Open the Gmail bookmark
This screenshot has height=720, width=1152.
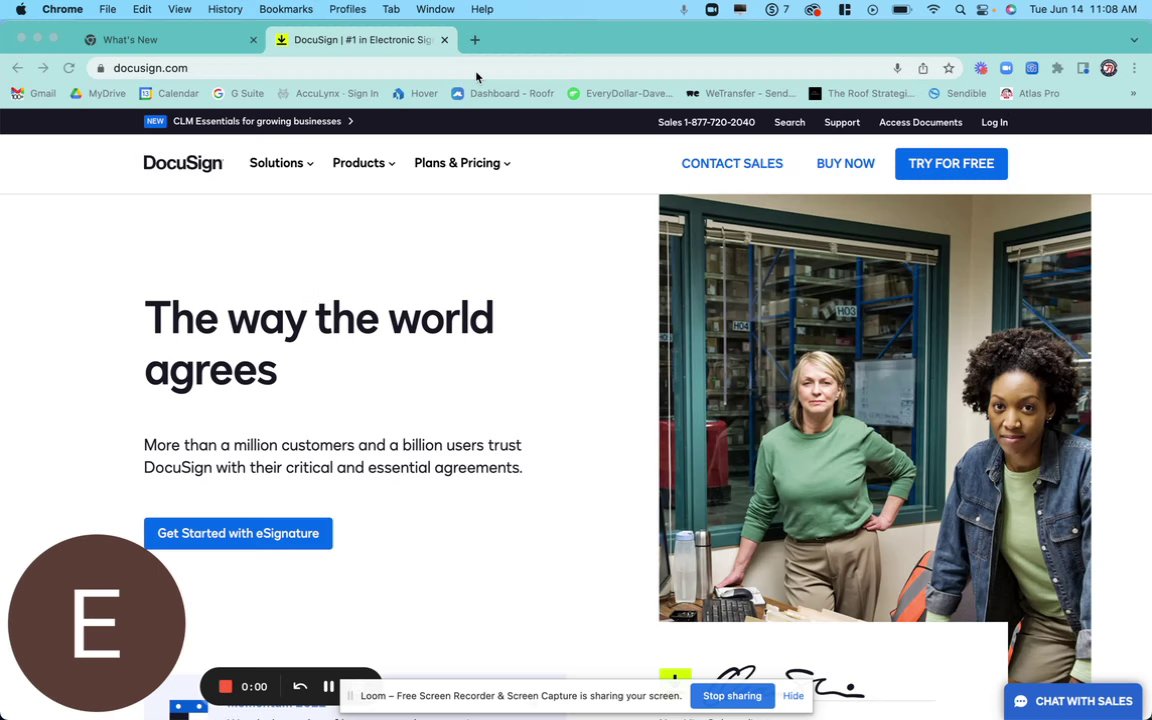tap(34, 93)
